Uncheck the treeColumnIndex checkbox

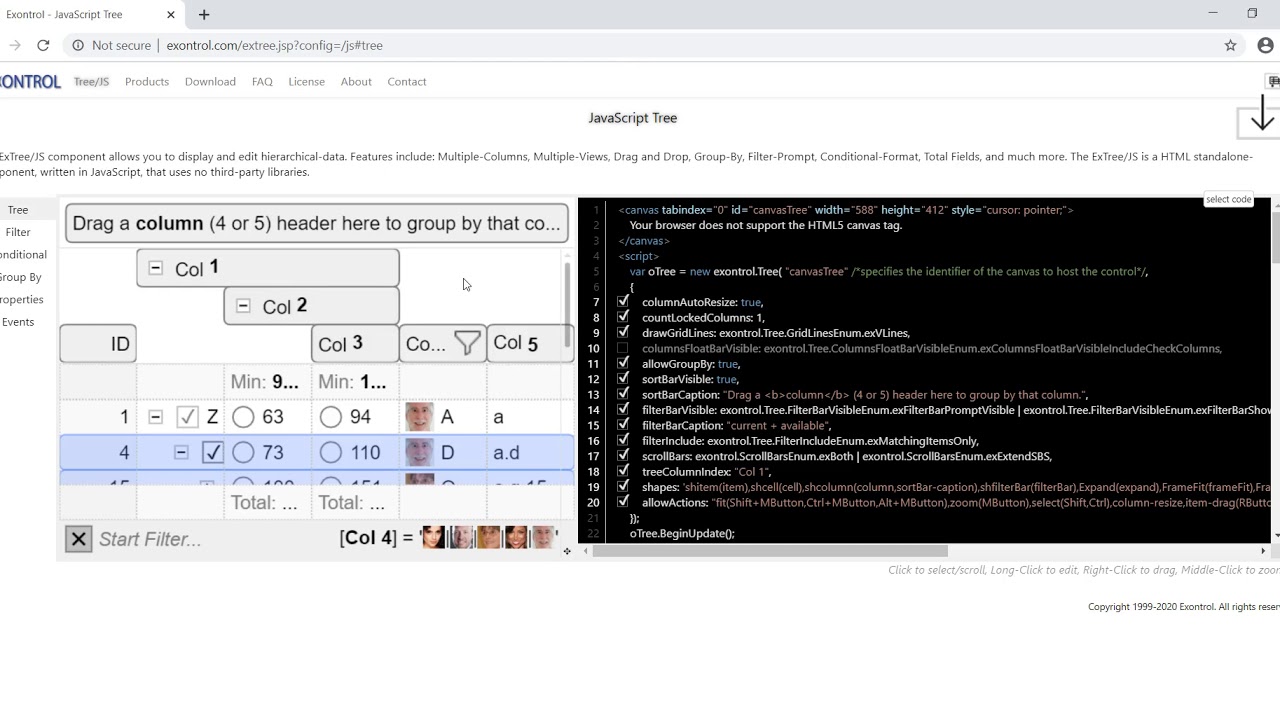click(x=623, y=471)
